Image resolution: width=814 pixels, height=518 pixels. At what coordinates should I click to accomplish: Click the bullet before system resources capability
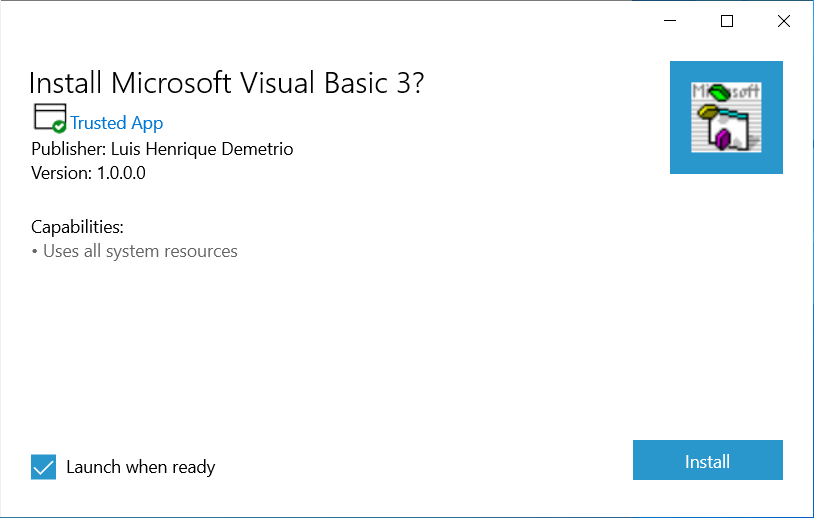point(35,252)
